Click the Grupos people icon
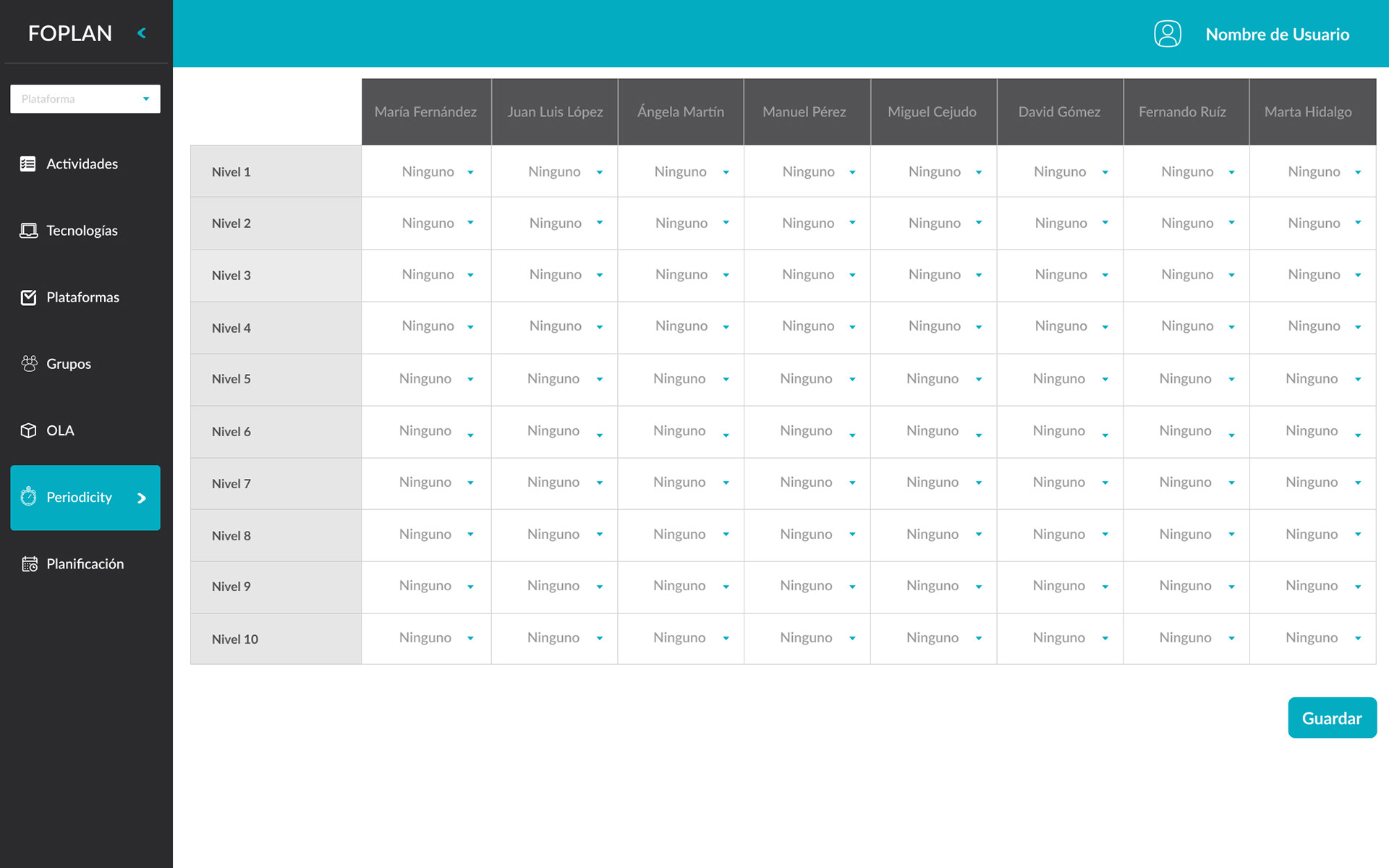 (29, 364)
